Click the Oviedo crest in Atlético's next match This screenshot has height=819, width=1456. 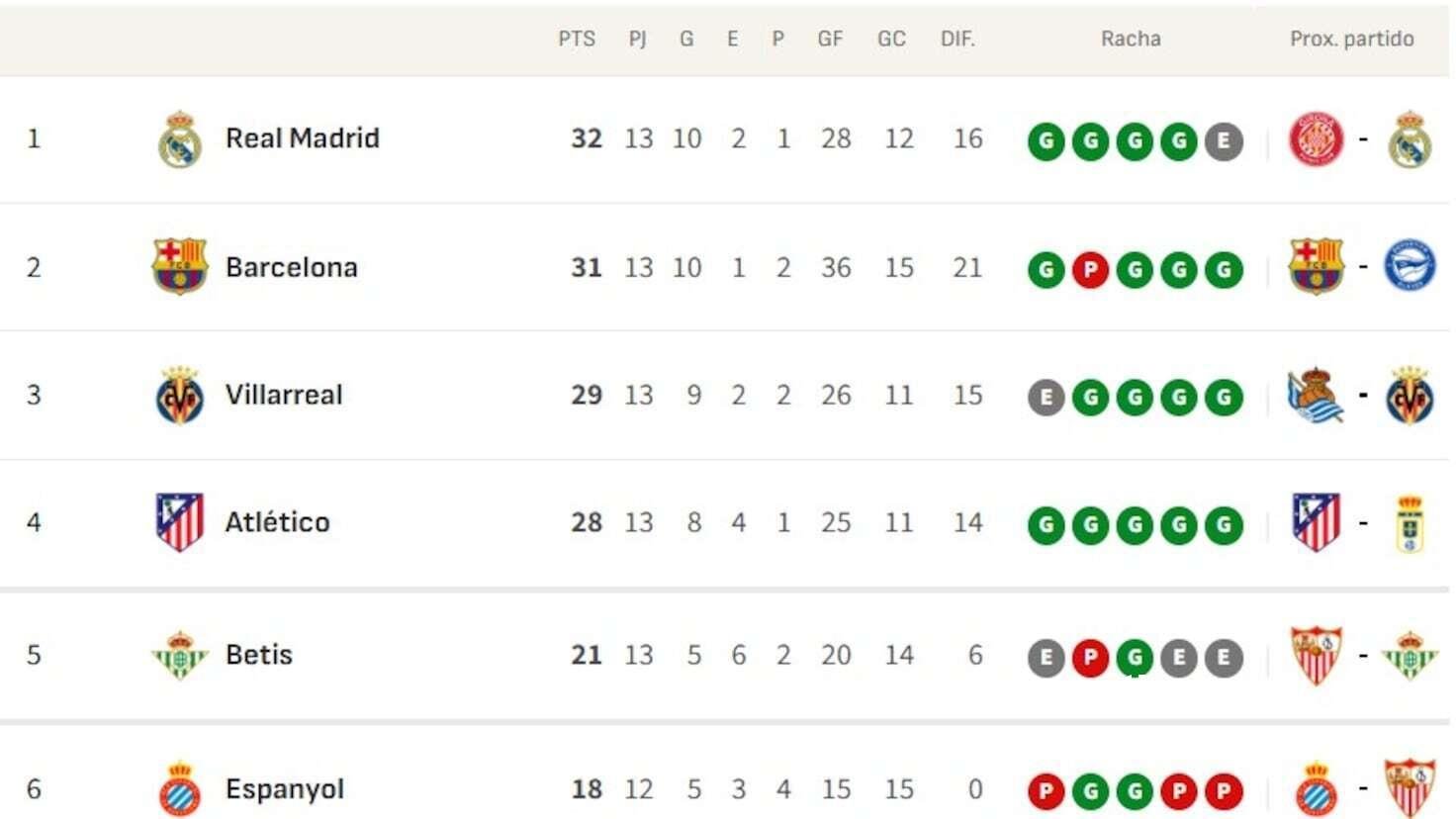[1410, 523]
